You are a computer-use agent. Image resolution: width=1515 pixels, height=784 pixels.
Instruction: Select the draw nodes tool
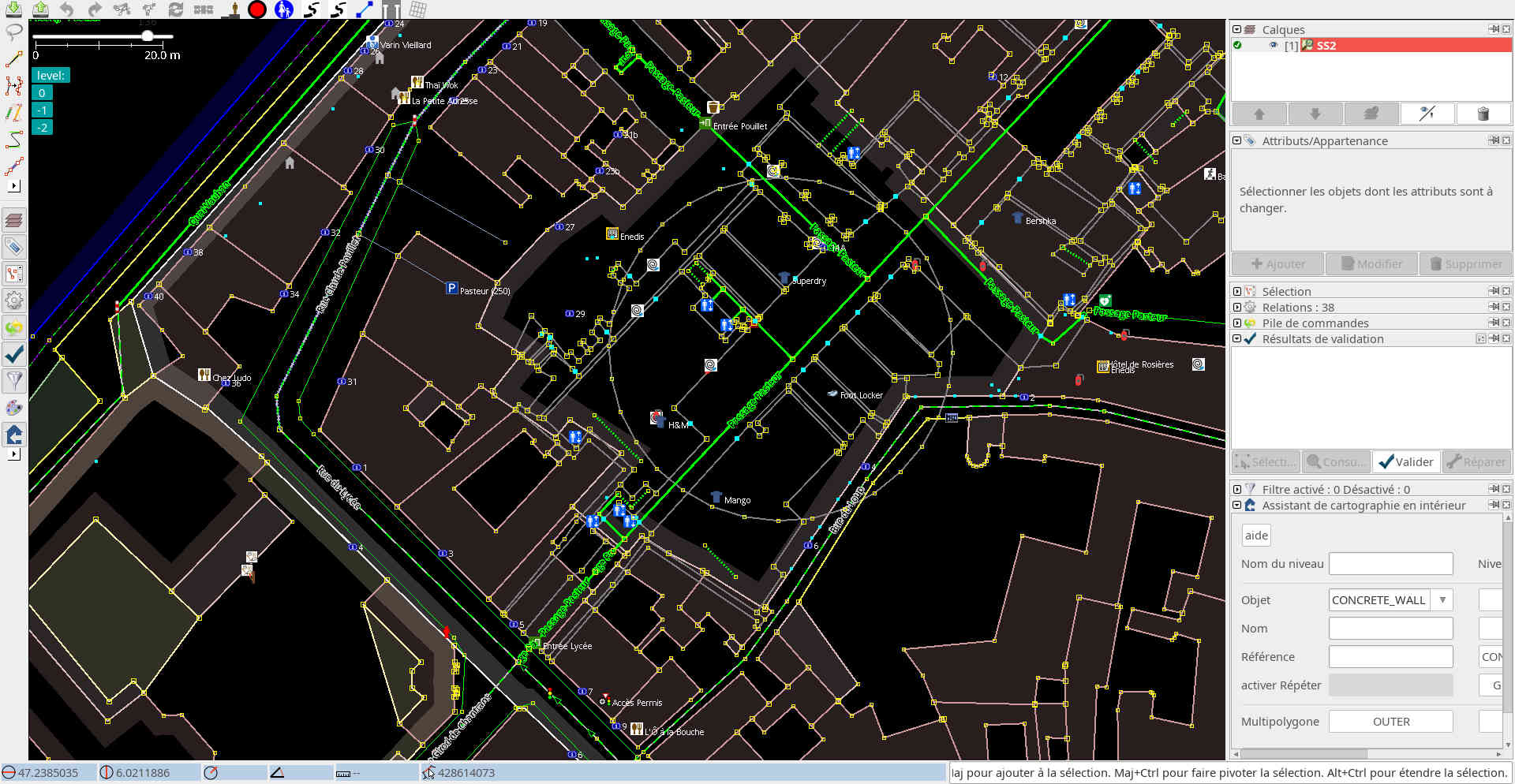(x=13, y=59)
